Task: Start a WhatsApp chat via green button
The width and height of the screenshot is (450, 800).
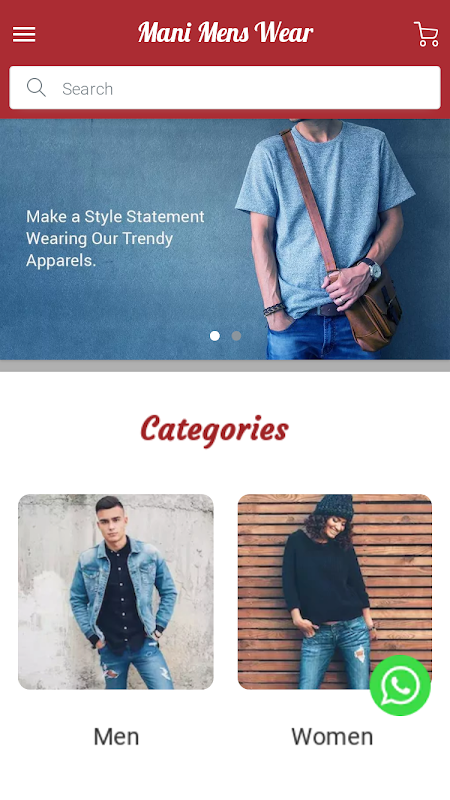Action: [401, 685]
